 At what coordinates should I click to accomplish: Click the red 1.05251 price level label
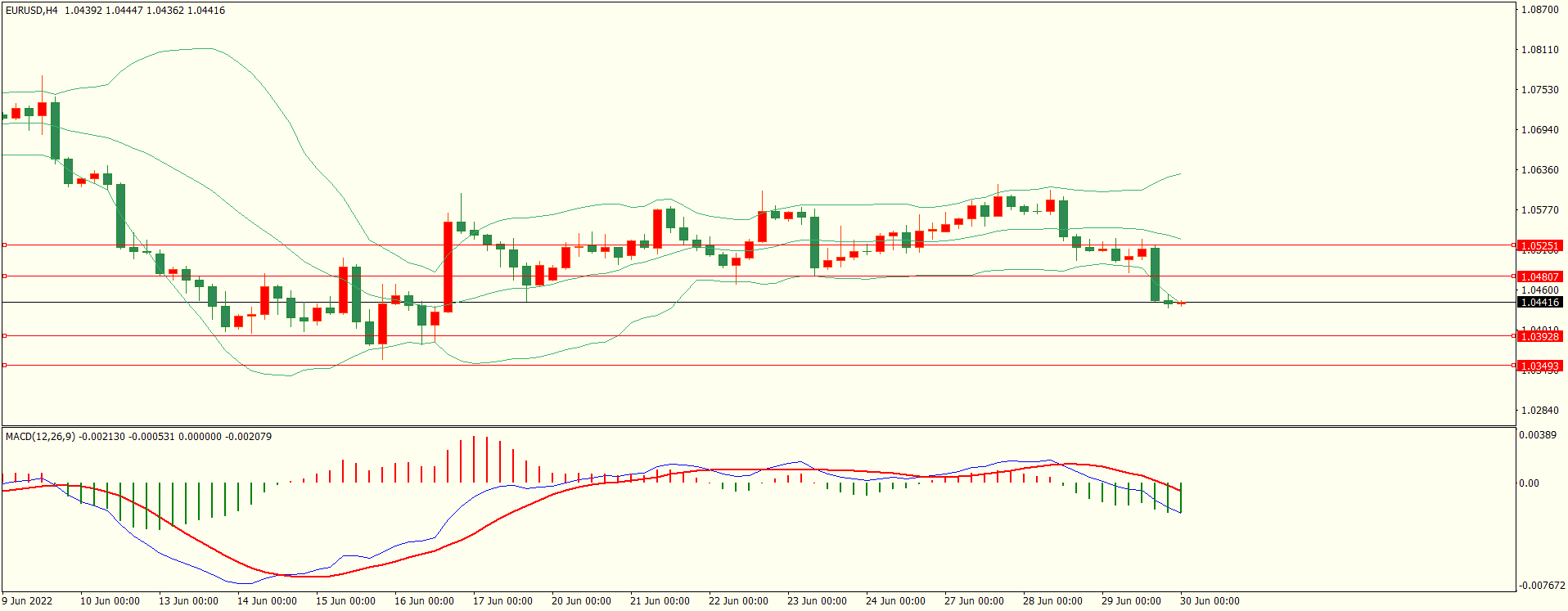[x=1539, y=245]
